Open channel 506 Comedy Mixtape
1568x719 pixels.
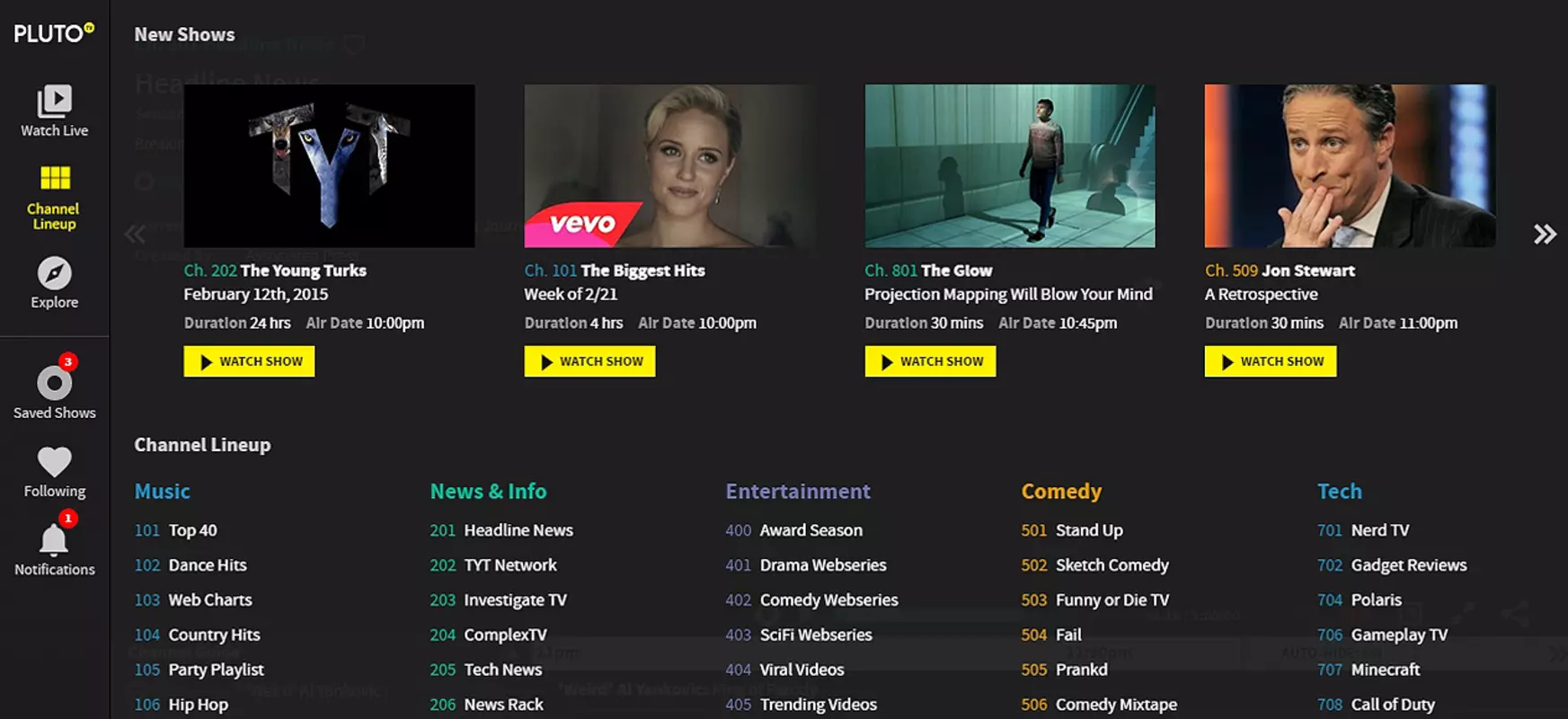coord(1099,706)
